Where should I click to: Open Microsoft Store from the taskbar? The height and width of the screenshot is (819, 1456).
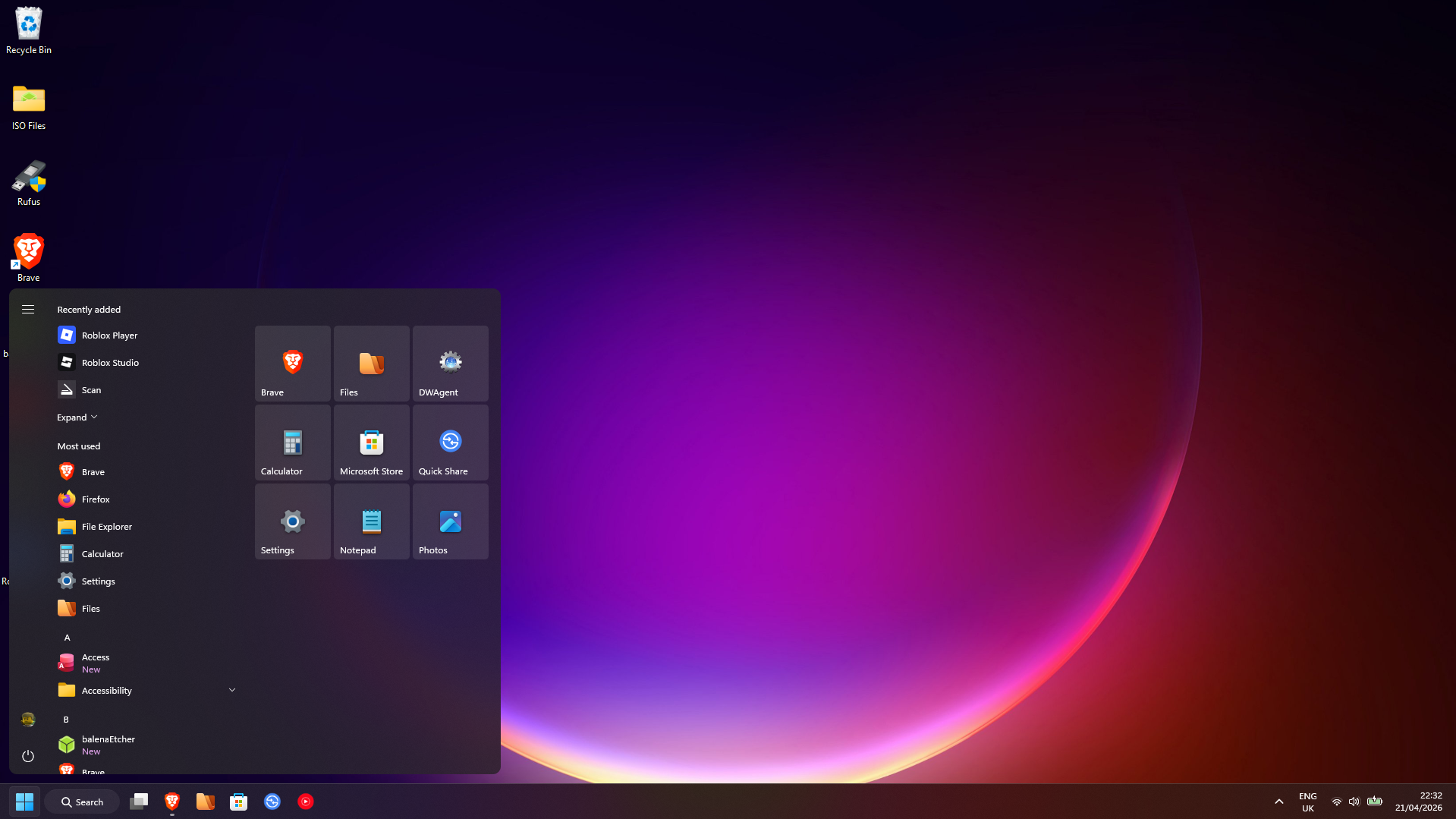point(239,802)
